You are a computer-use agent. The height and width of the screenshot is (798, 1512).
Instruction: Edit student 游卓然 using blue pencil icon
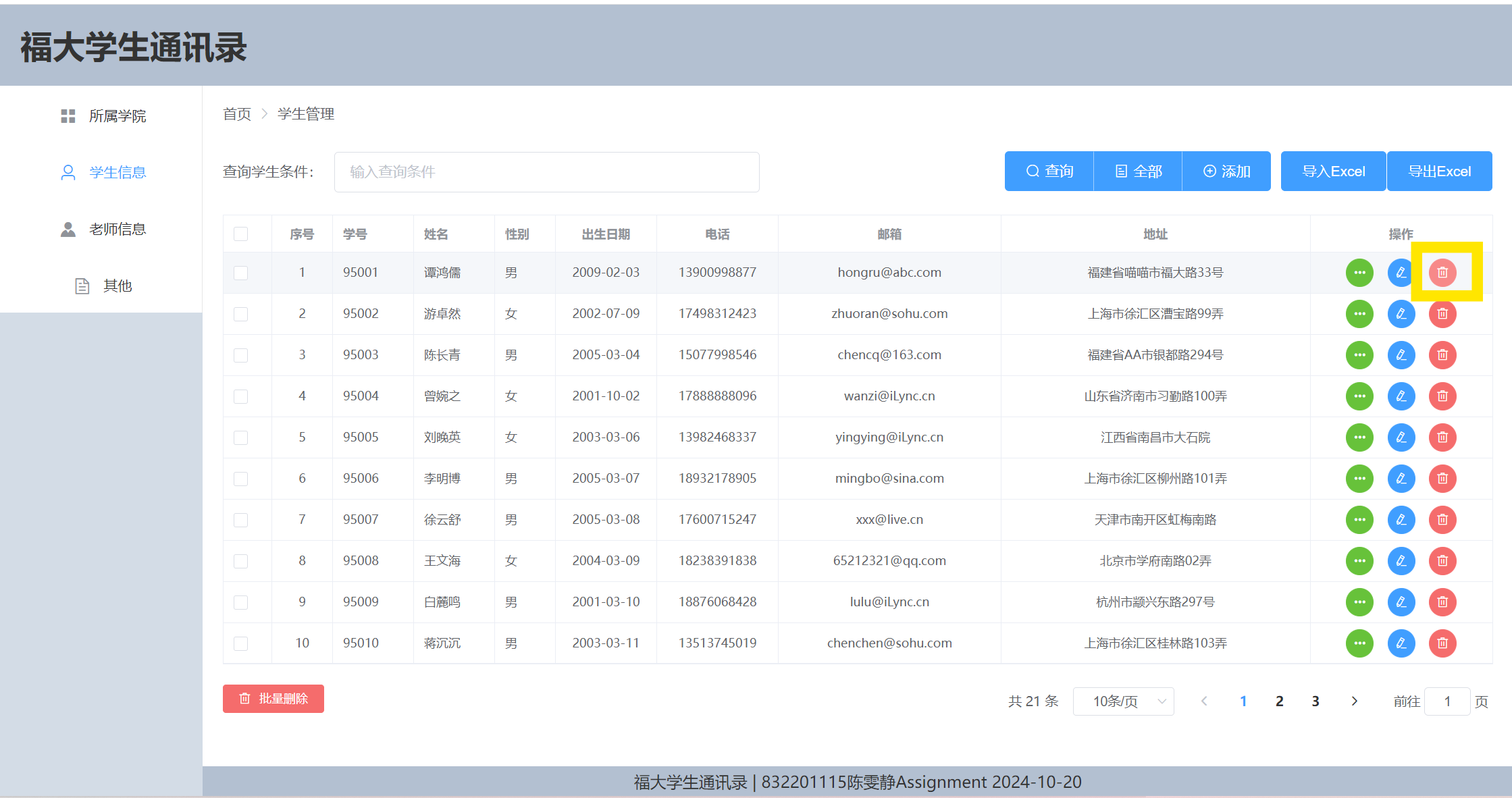click(x=1401, y=314)
